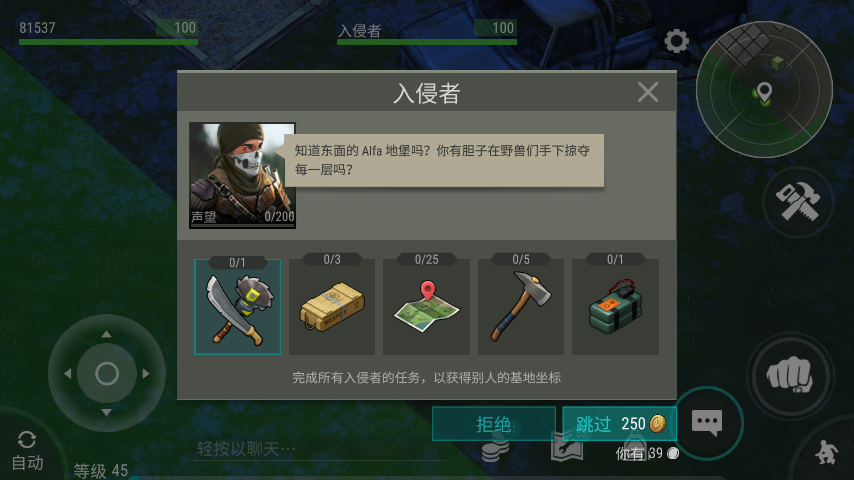Select the map with red pin task

[426, 307]
